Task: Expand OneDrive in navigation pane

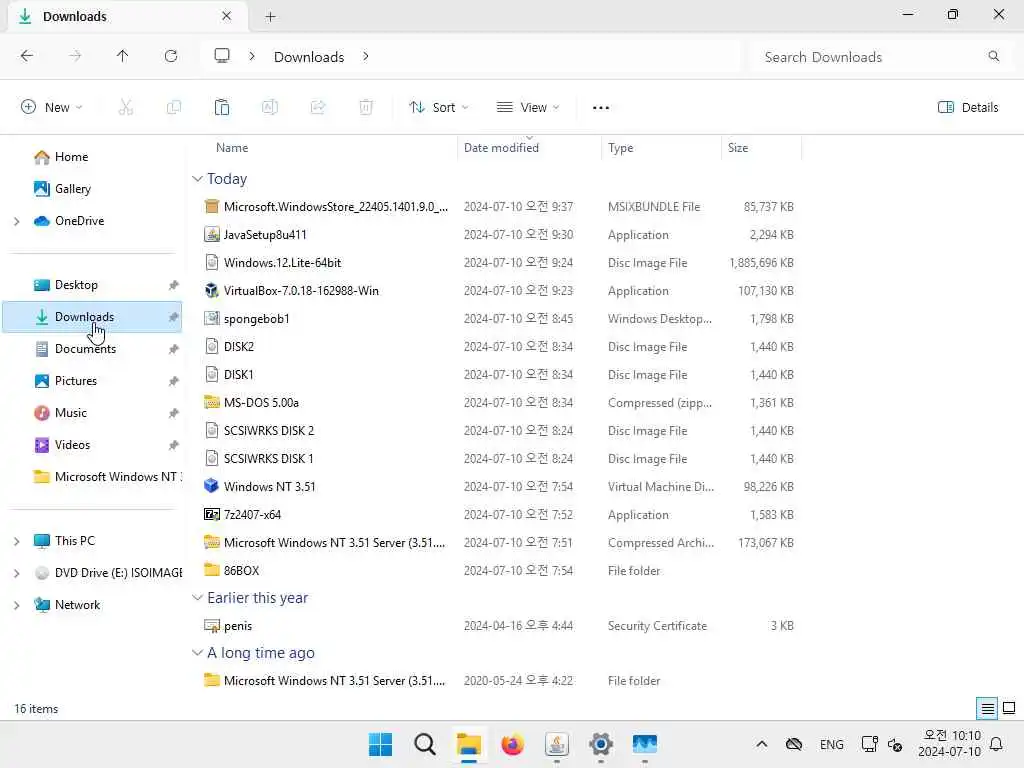Action: pos(16,221)
